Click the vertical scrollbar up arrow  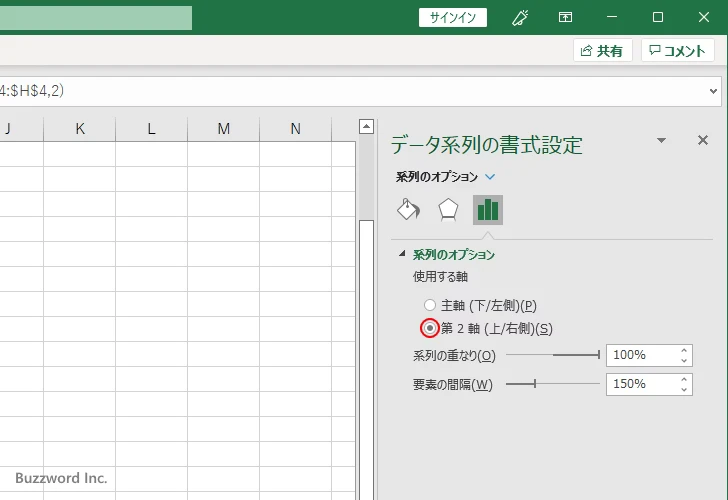(x=366, y=126)
